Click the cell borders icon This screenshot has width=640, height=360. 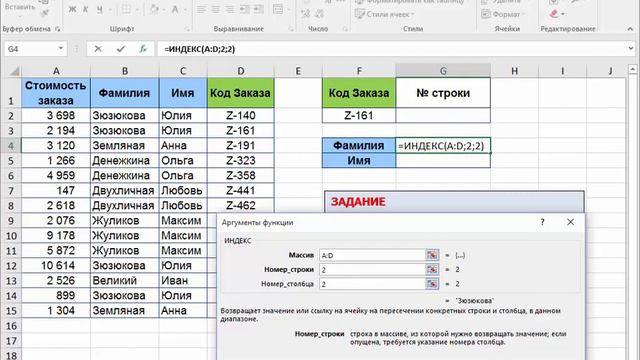(x=127, y=9)
